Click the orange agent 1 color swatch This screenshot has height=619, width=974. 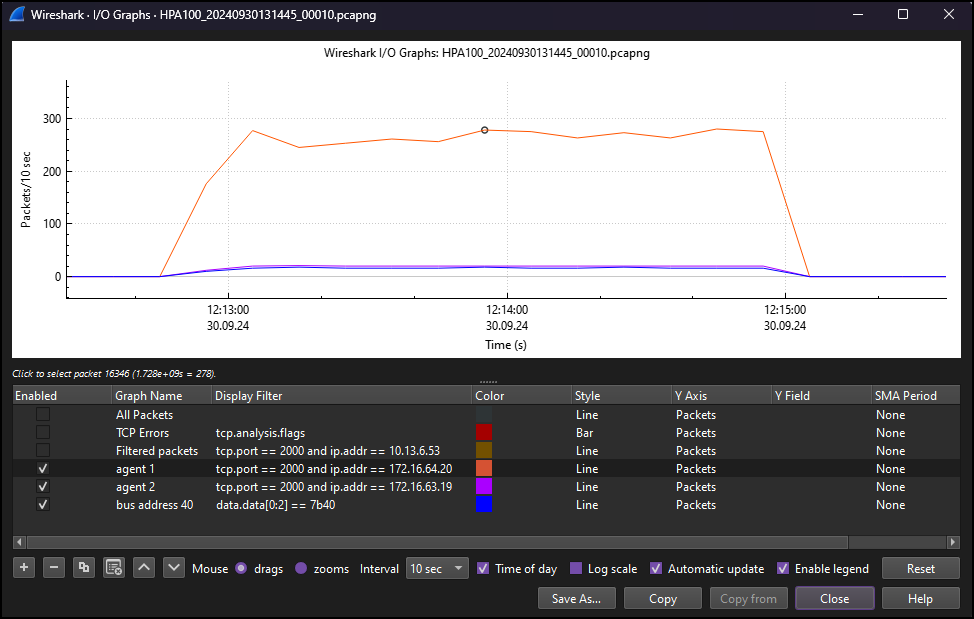(x=483, y=468)
